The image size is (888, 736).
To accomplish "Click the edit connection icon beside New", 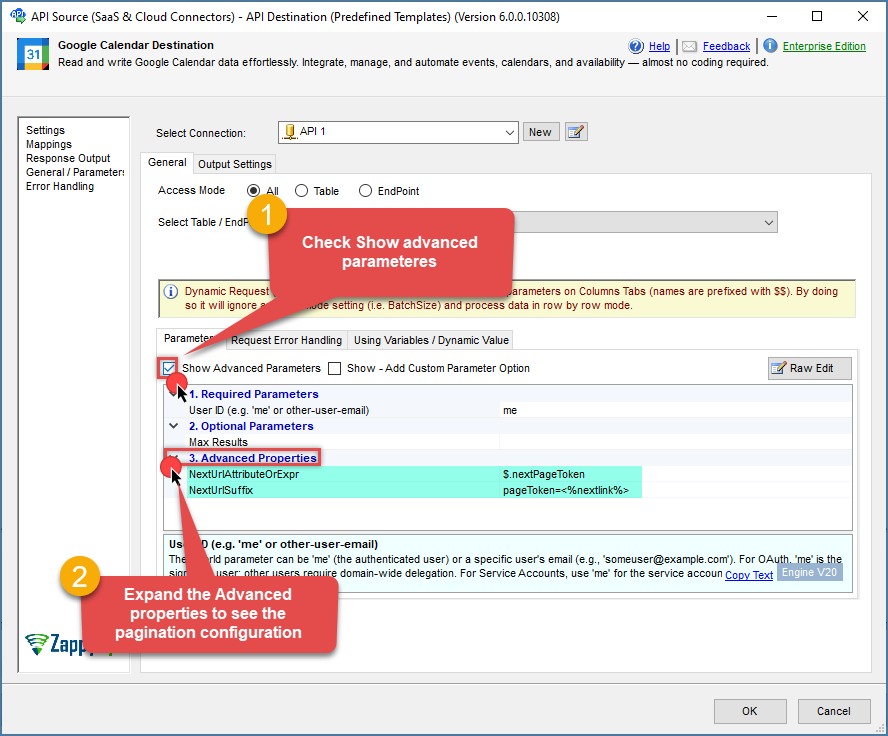I will (575, 132).
